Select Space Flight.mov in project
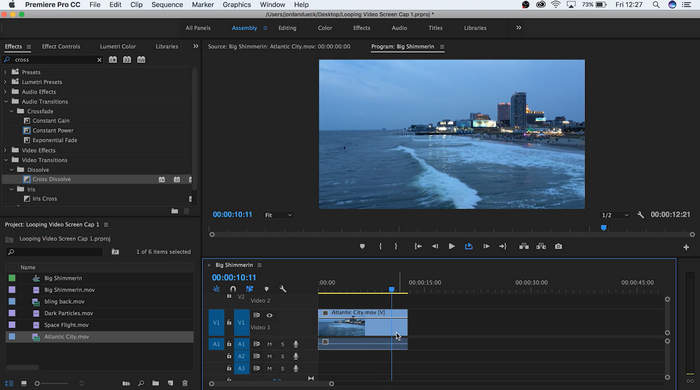Image resolution: width=700 pixels, height=390 pixels. click(x=67, y=325)
